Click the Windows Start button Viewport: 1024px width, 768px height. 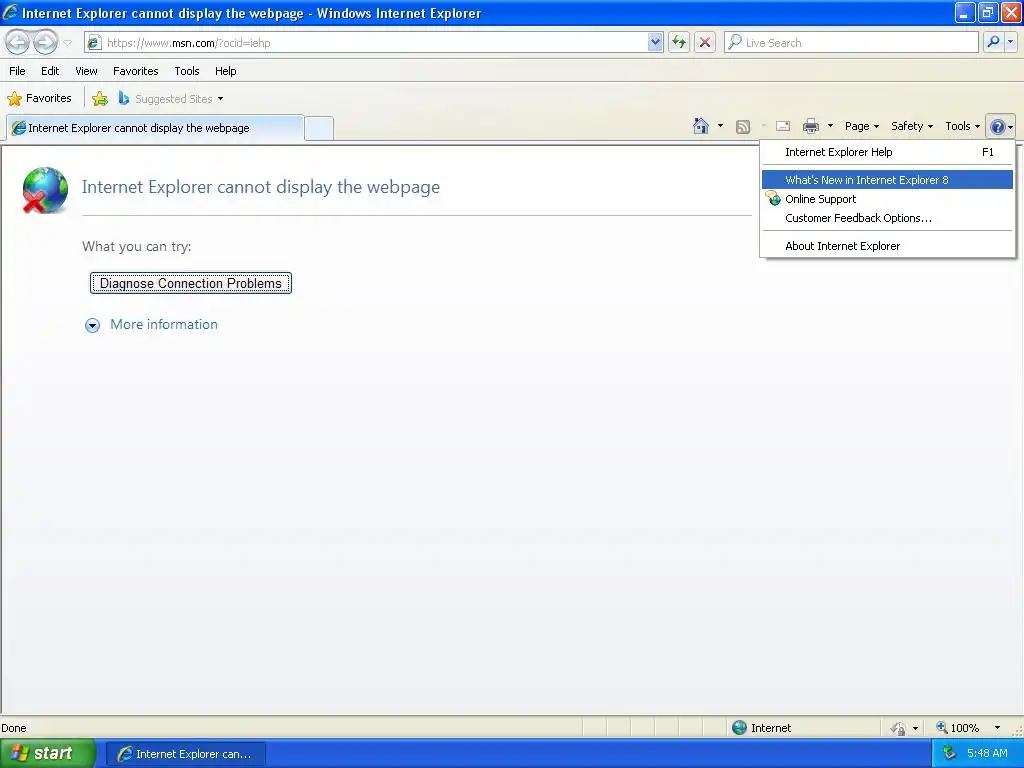(x=48, y=754)
